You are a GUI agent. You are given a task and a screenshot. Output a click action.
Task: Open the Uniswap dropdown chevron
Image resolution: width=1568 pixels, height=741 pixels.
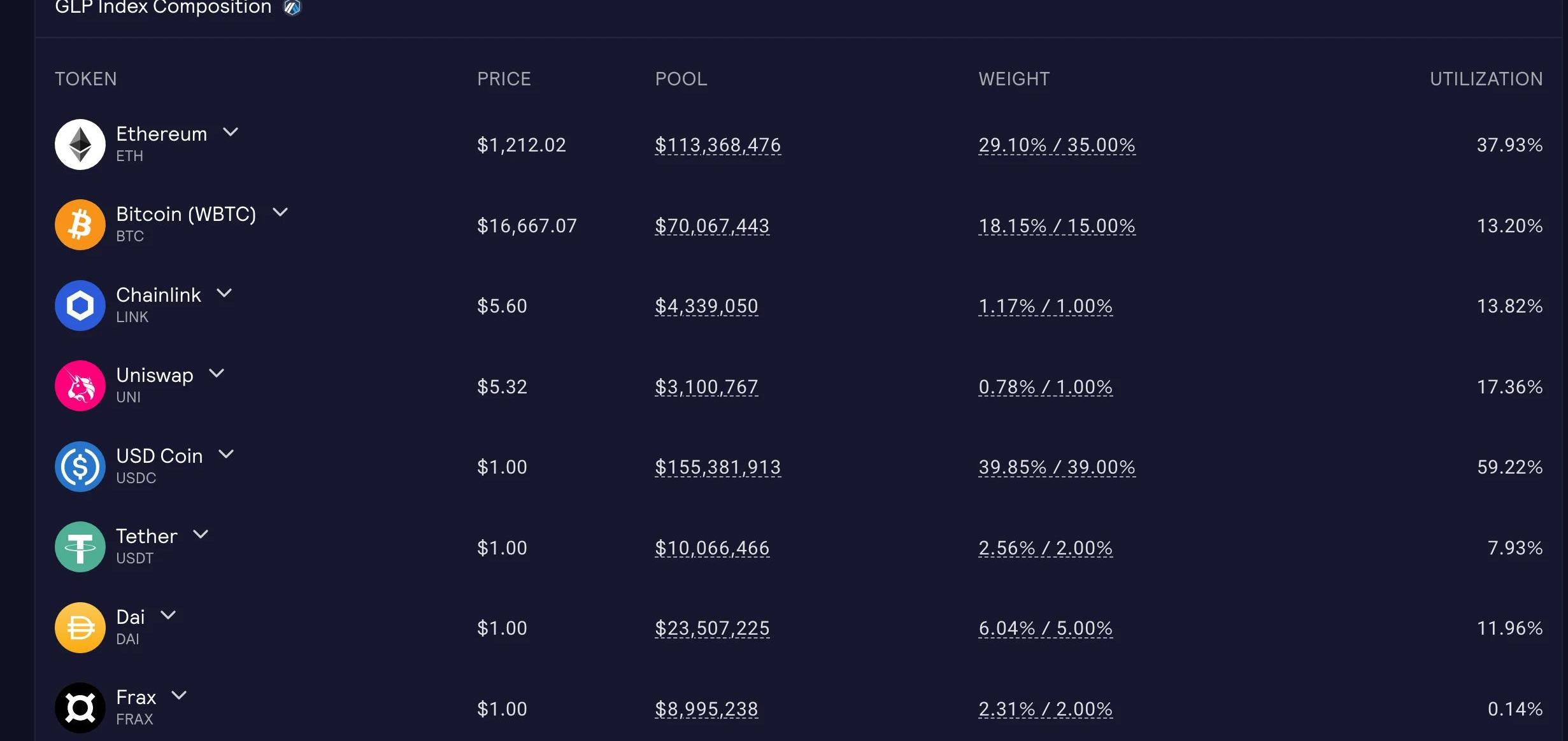(x=217, y=374)
